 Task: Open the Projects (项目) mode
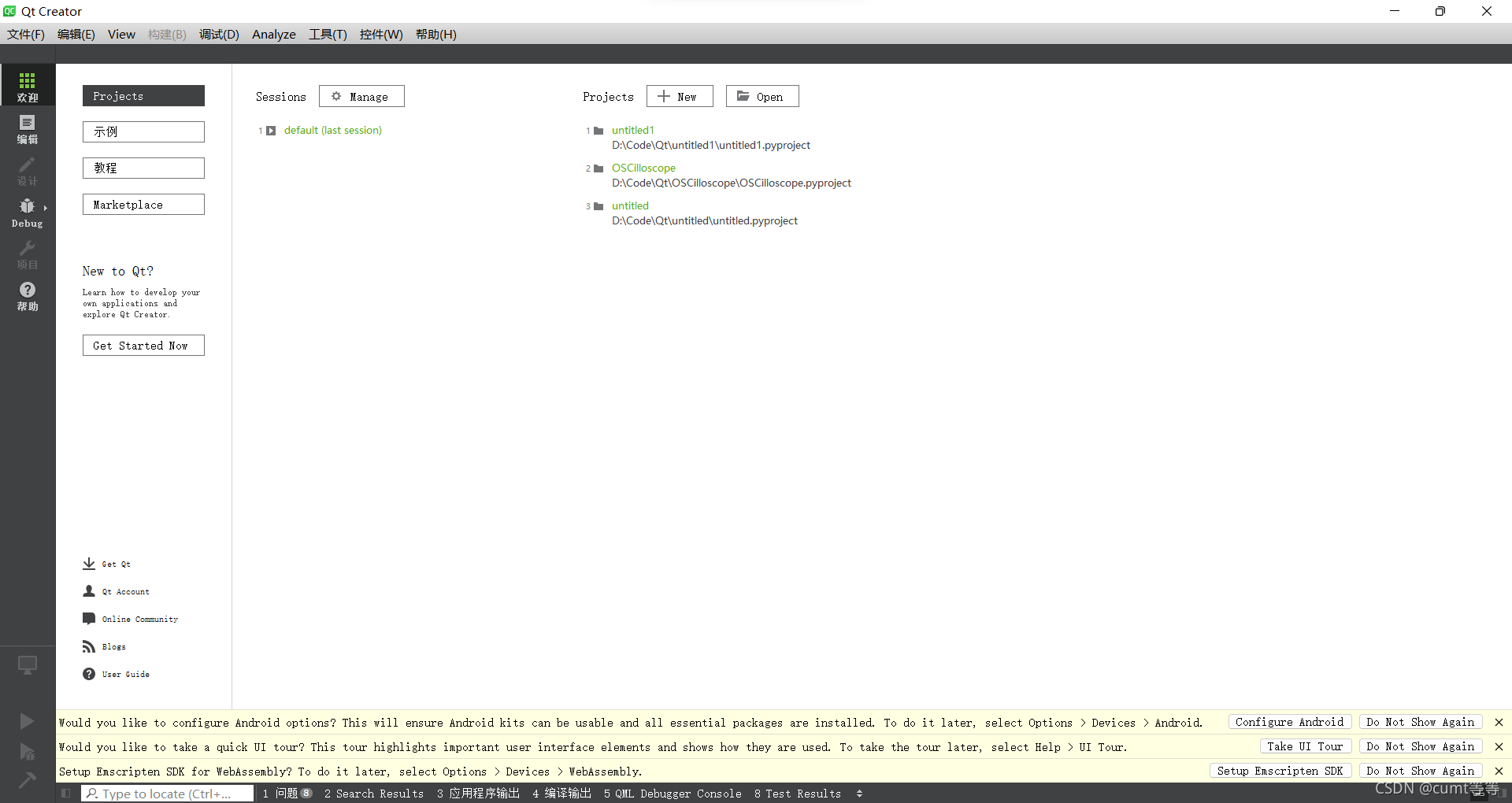tap(28, 253)
